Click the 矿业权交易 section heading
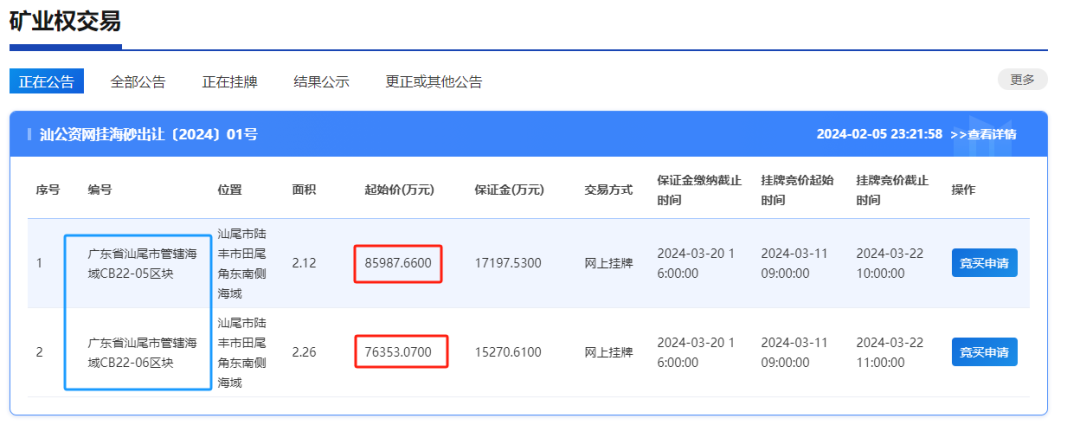The width and height of the screenshot is (1080, 425). (65, 21)
